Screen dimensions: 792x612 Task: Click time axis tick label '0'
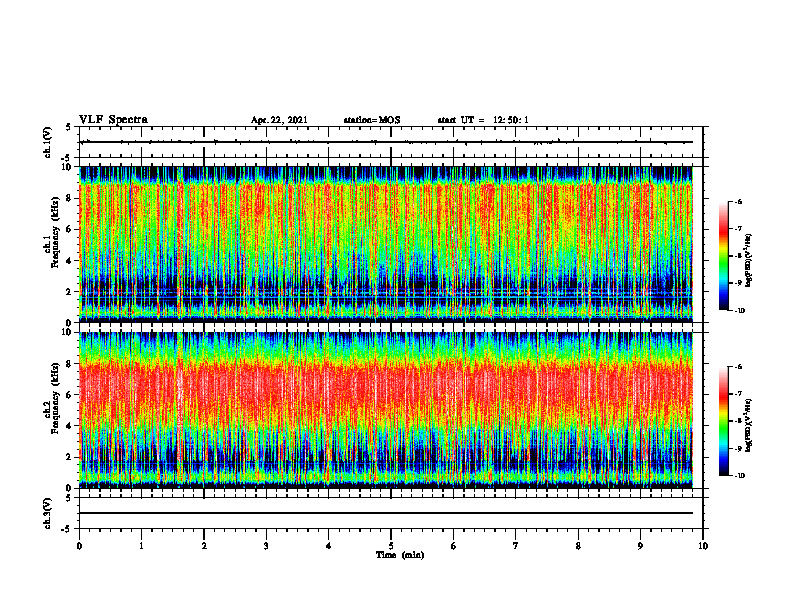[79, 546]
